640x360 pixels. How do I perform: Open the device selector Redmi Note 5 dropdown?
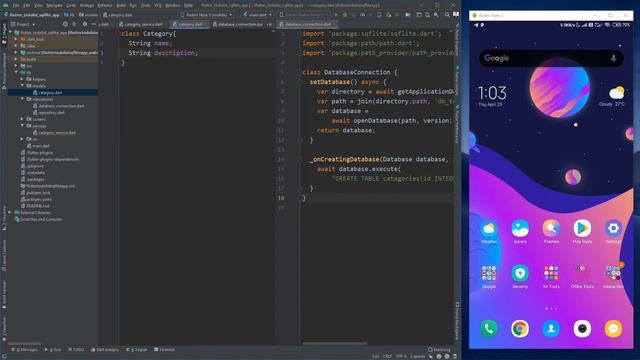pos(206,15)
